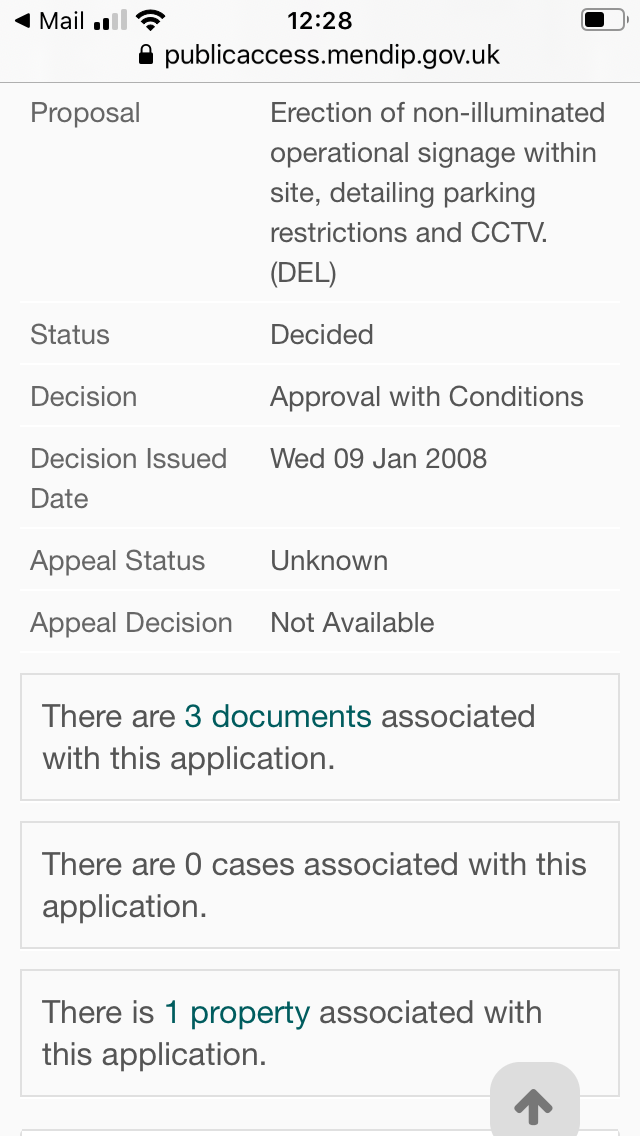This screenshot has width=640, height=1136.
Task: Tap the Proposal row label
Action: click(x=85, y=113)
